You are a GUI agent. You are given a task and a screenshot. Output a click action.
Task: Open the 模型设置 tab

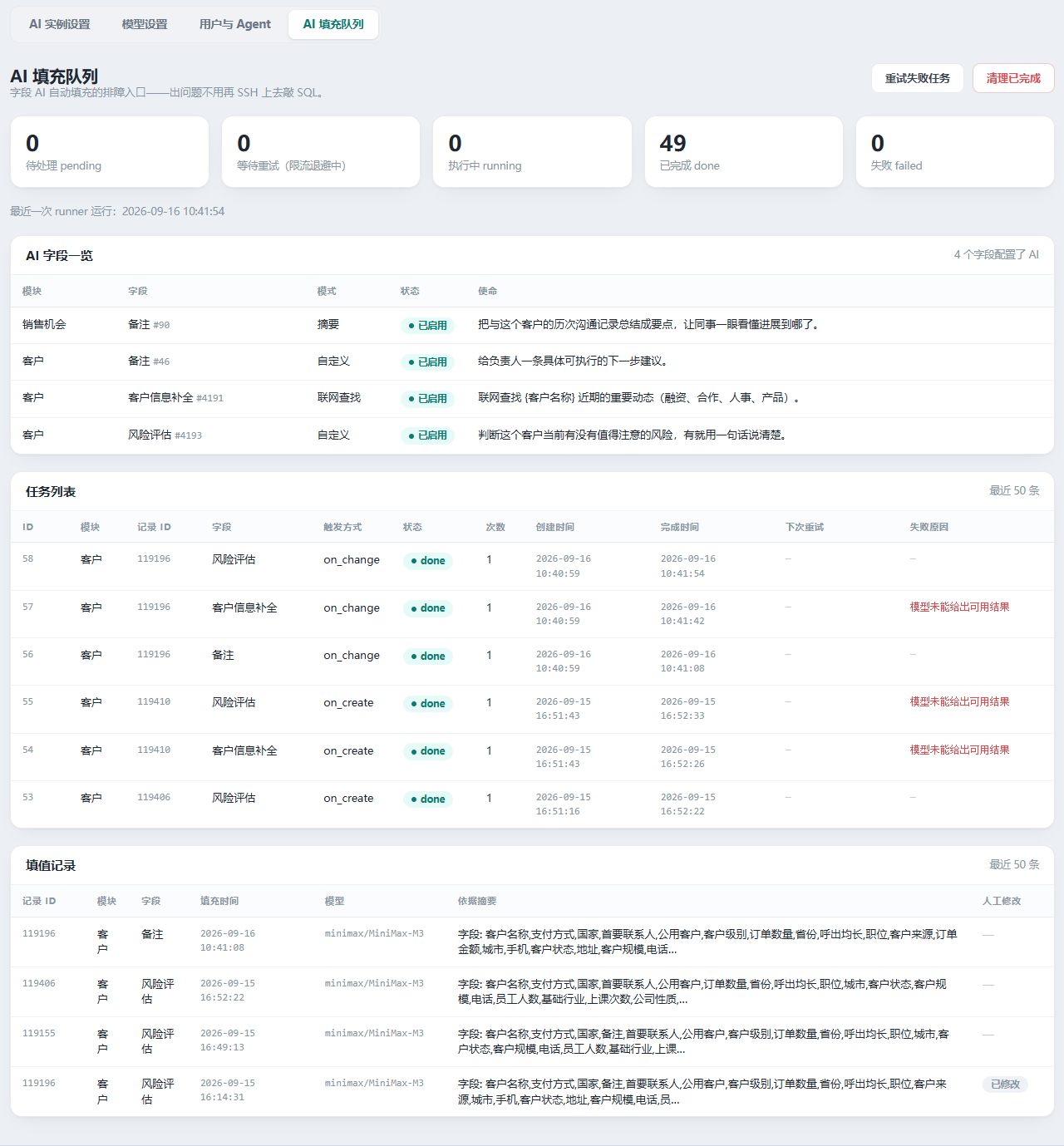click(x=145, y=24)
